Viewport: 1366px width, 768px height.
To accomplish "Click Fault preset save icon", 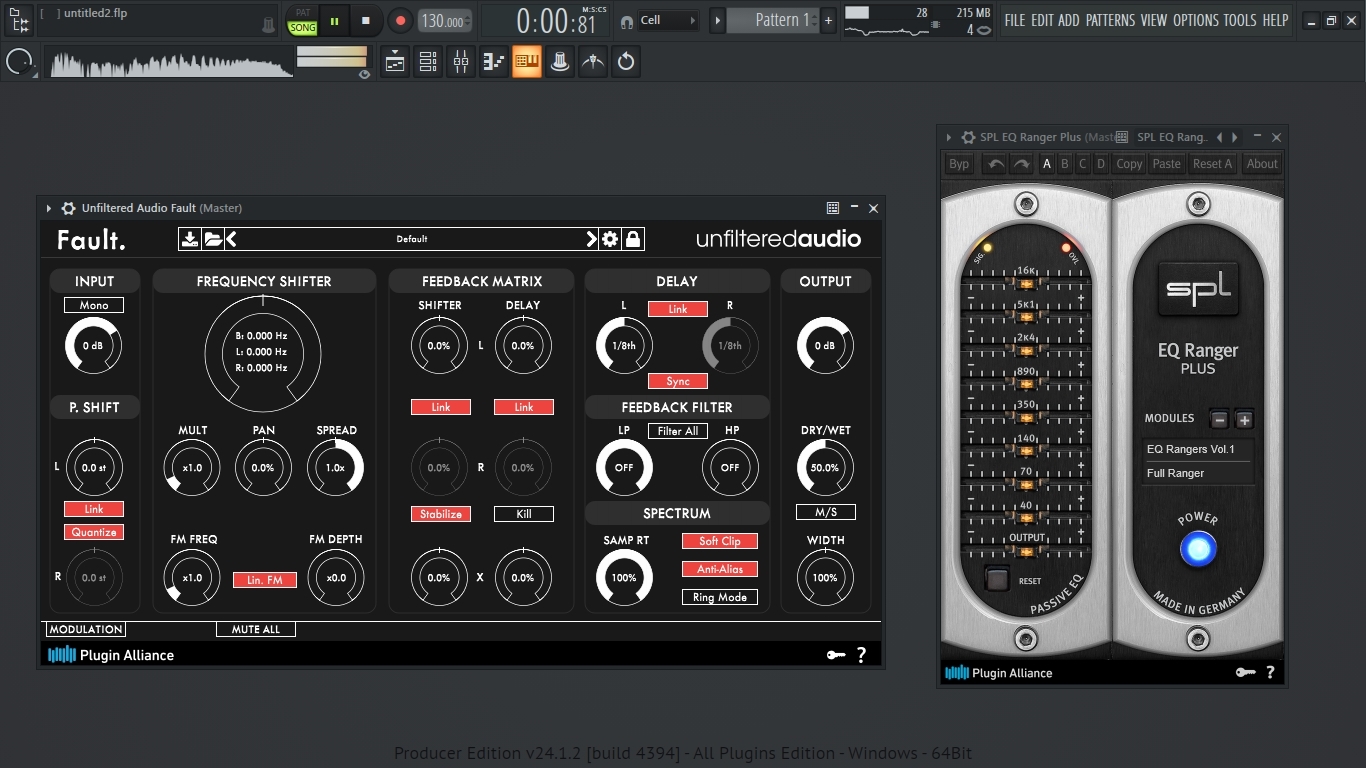I will (x=190, y=239).
